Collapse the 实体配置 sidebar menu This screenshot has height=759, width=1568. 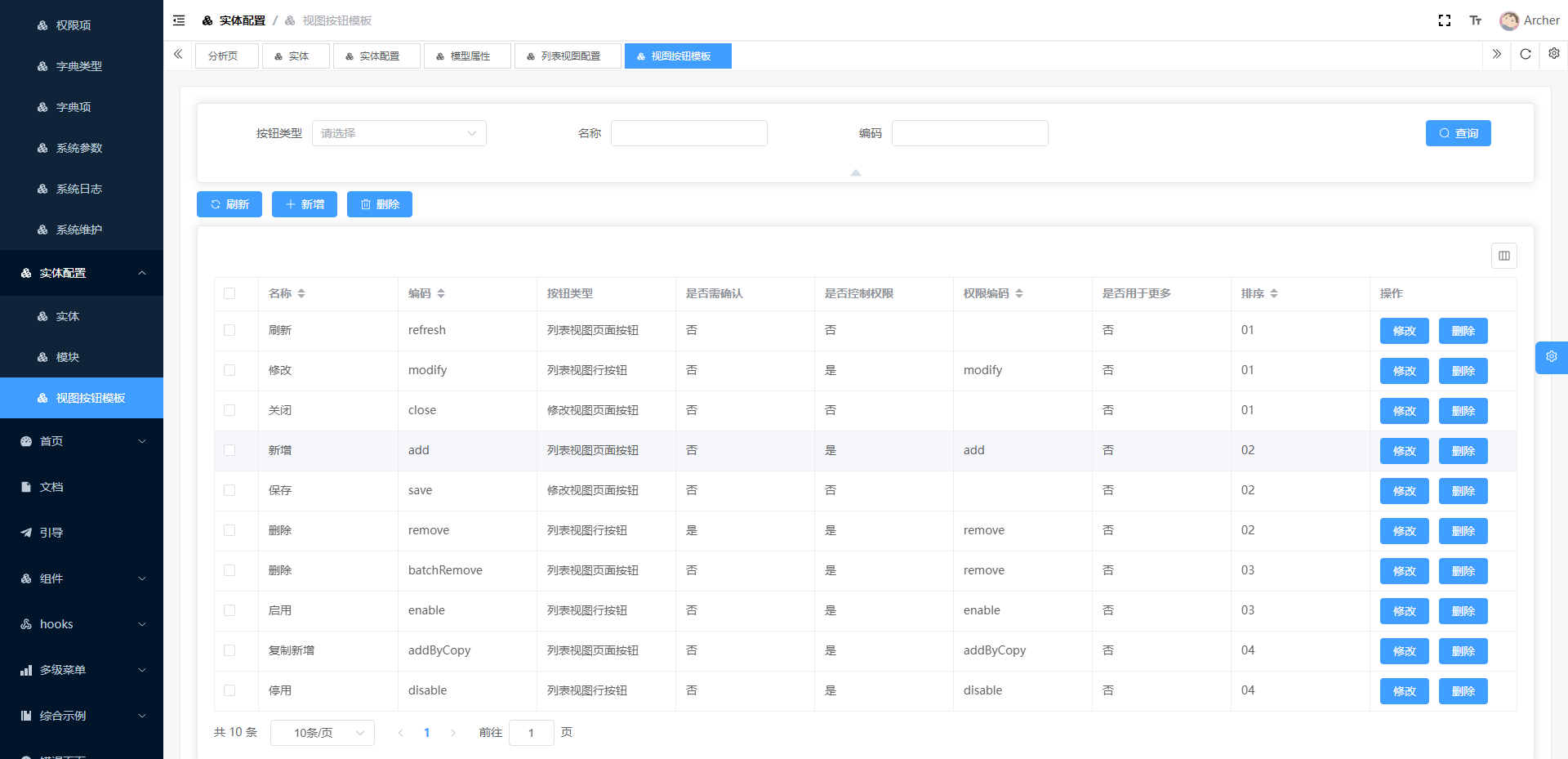tap(82, 273)
